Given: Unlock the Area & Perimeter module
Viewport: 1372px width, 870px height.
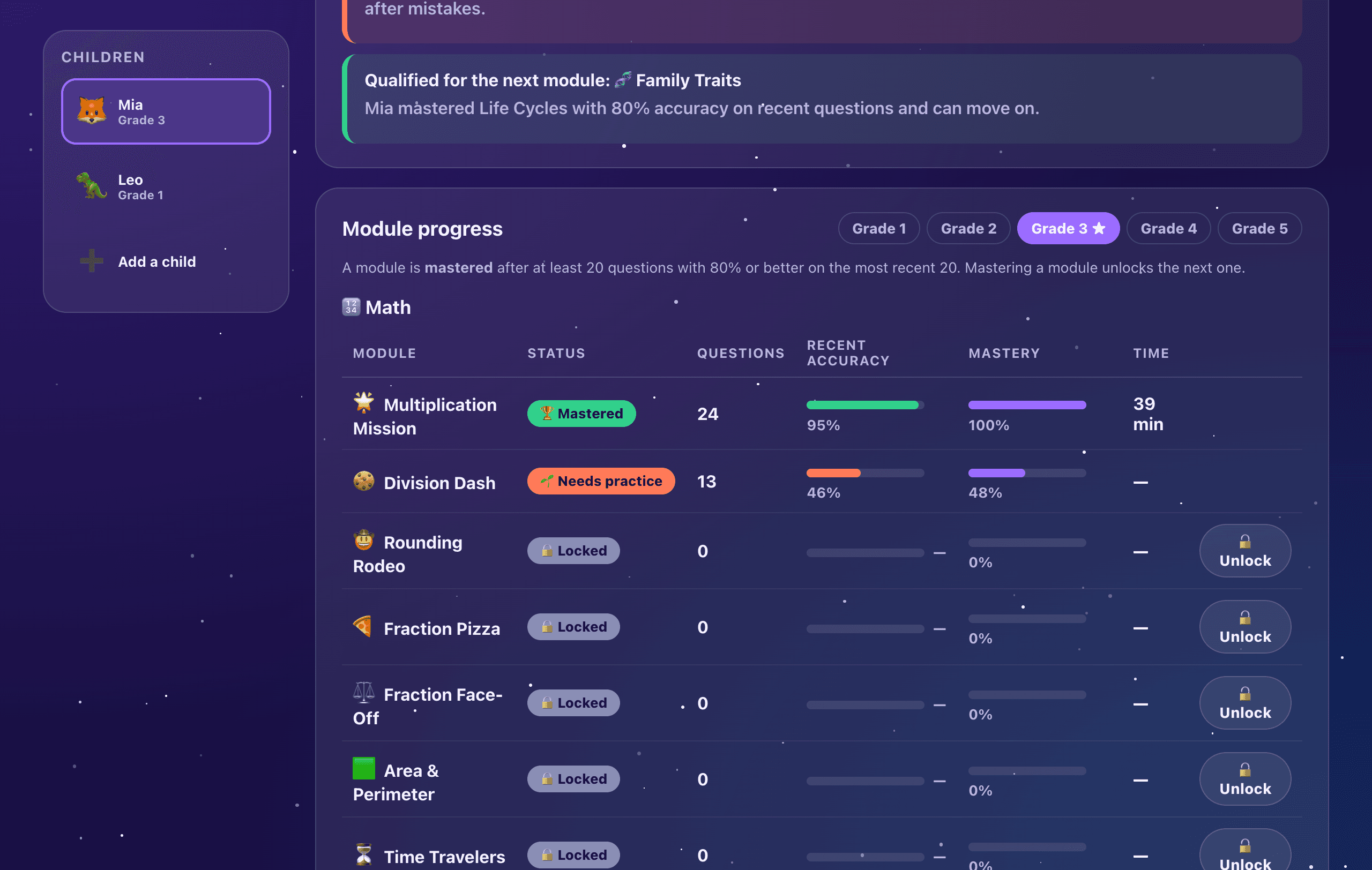Looking at the screenshot, I should click(1245, 779).
